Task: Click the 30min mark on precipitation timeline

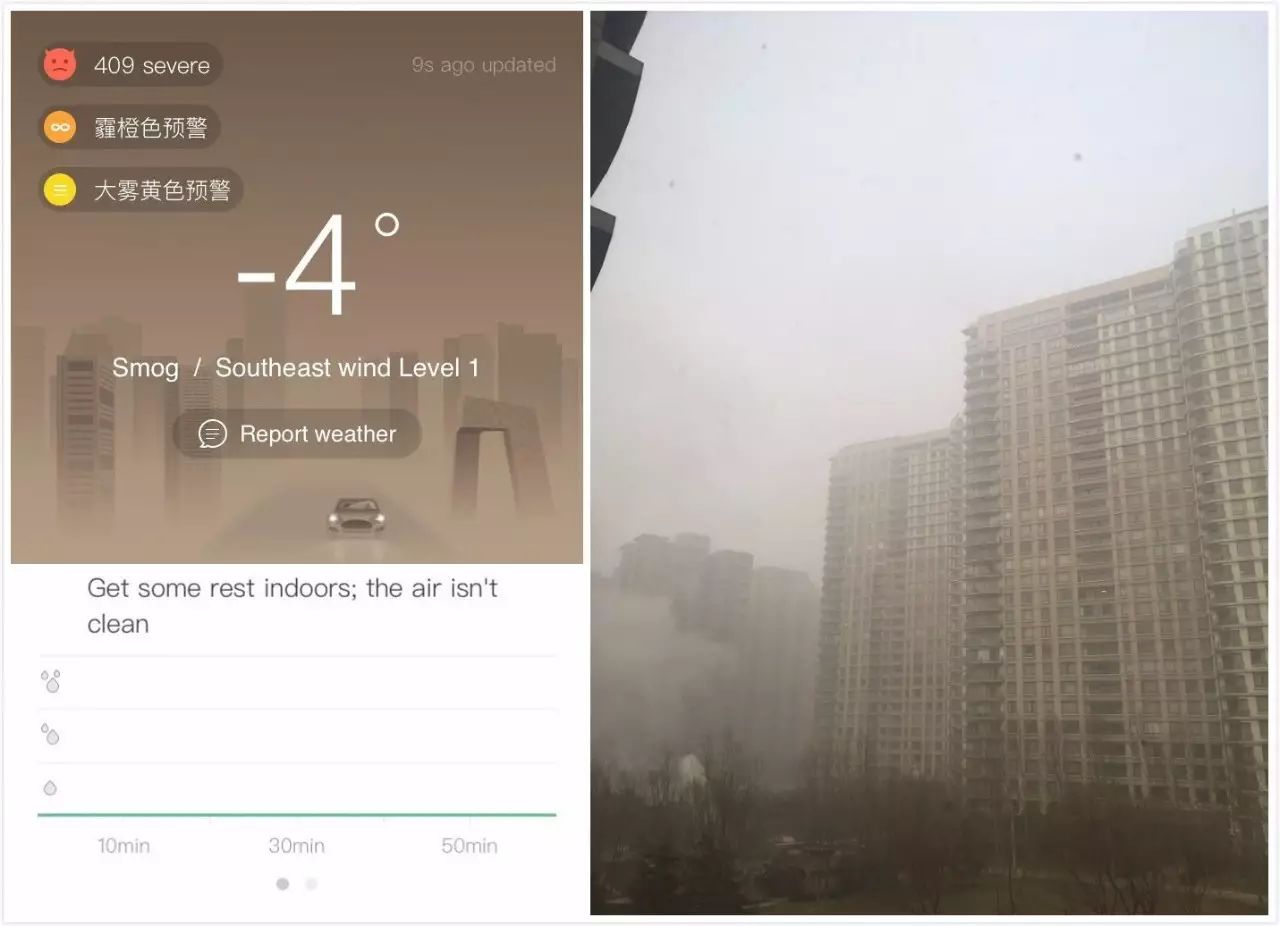Action: pyautogui.click(x=296, y=846)
